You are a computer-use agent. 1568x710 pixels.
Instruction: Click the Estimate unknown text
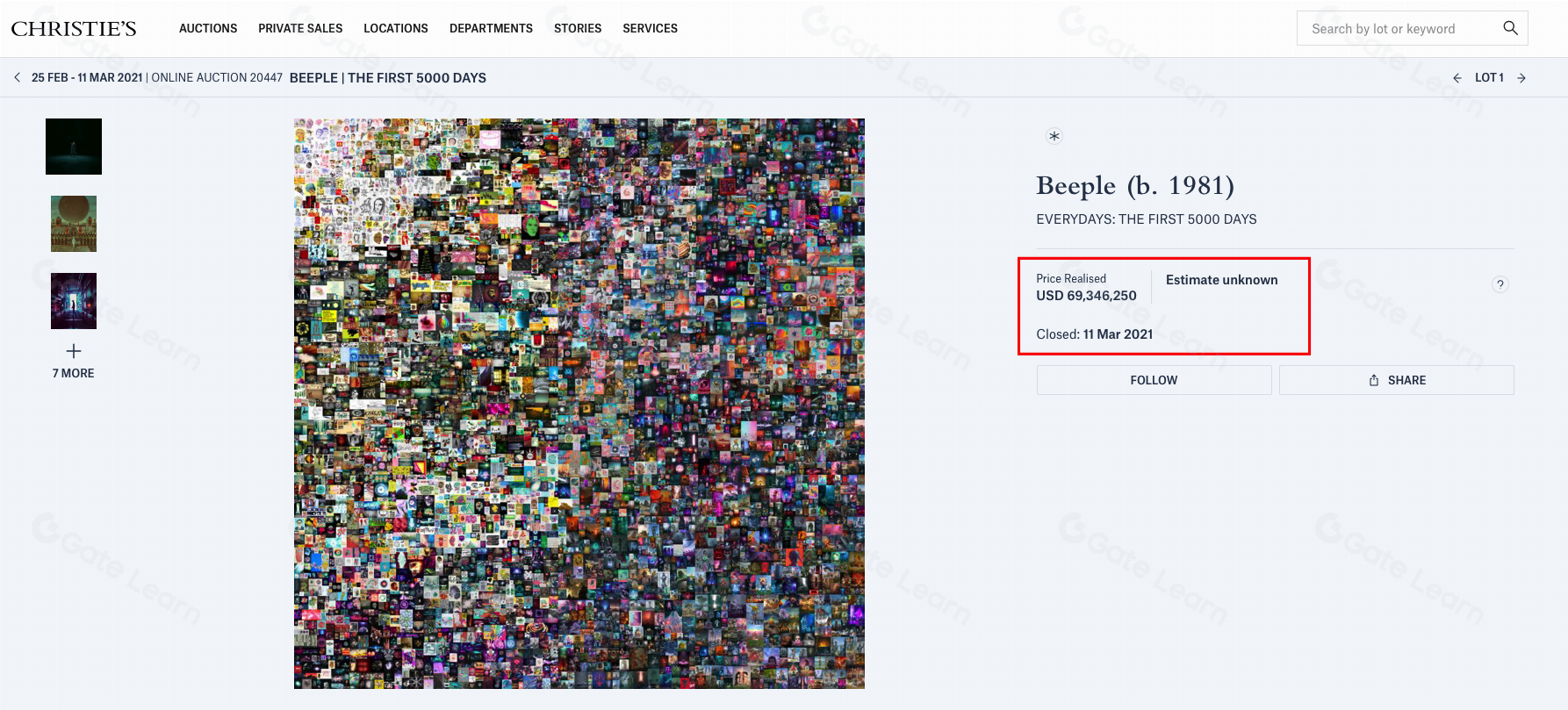pyautogui.click(x=1222, y=280)
